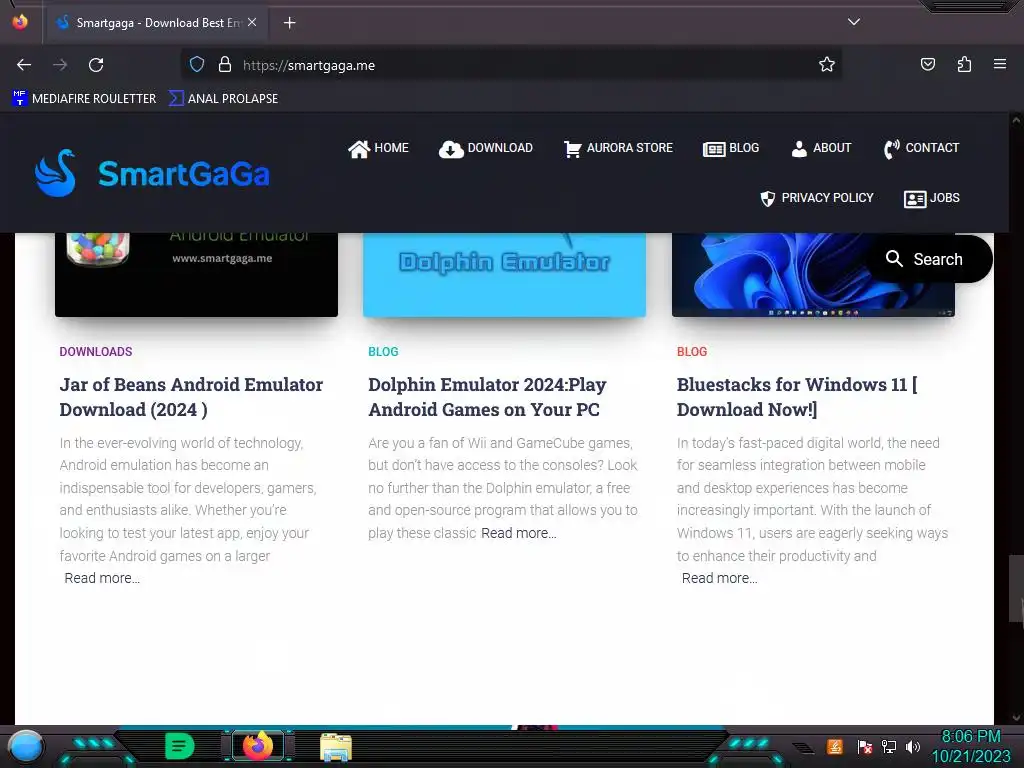Click scrollbar down arrow
This screenshot has height=768, width=1024.
tap(1016, 718)
